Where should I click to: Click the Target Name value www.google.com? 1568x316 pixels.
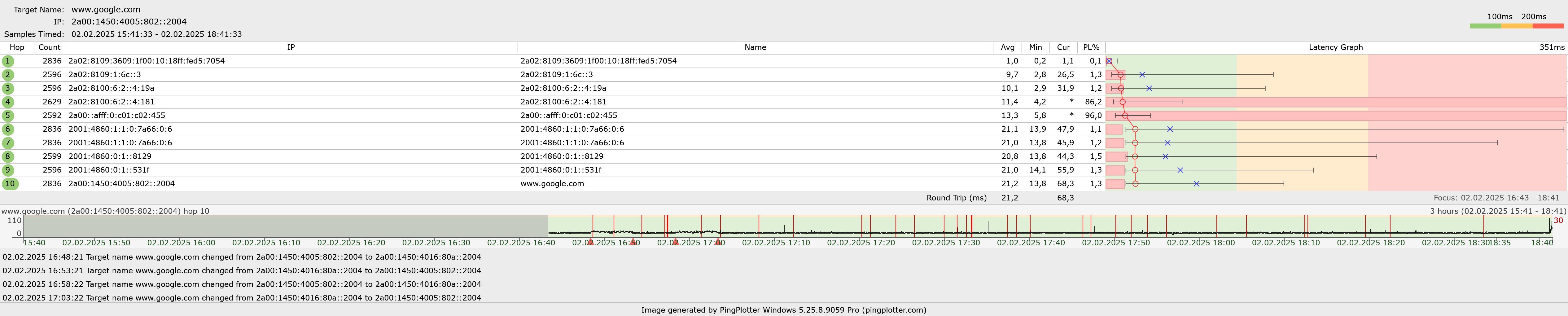[106, 10]
